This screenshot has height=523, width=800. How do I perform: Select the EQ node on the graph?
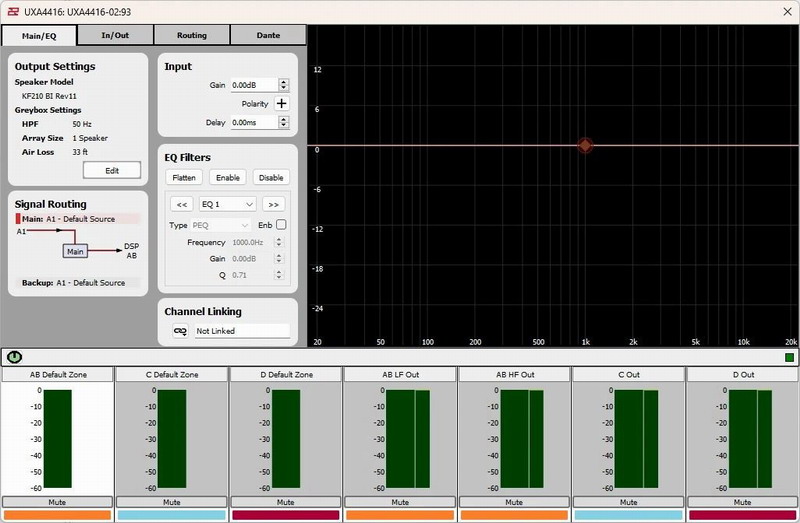tap(586, 145)
